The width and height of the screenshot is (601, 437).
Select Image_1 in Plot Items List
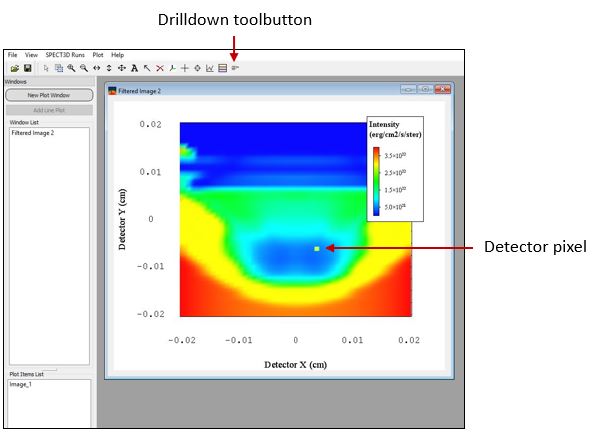point(22,384)
